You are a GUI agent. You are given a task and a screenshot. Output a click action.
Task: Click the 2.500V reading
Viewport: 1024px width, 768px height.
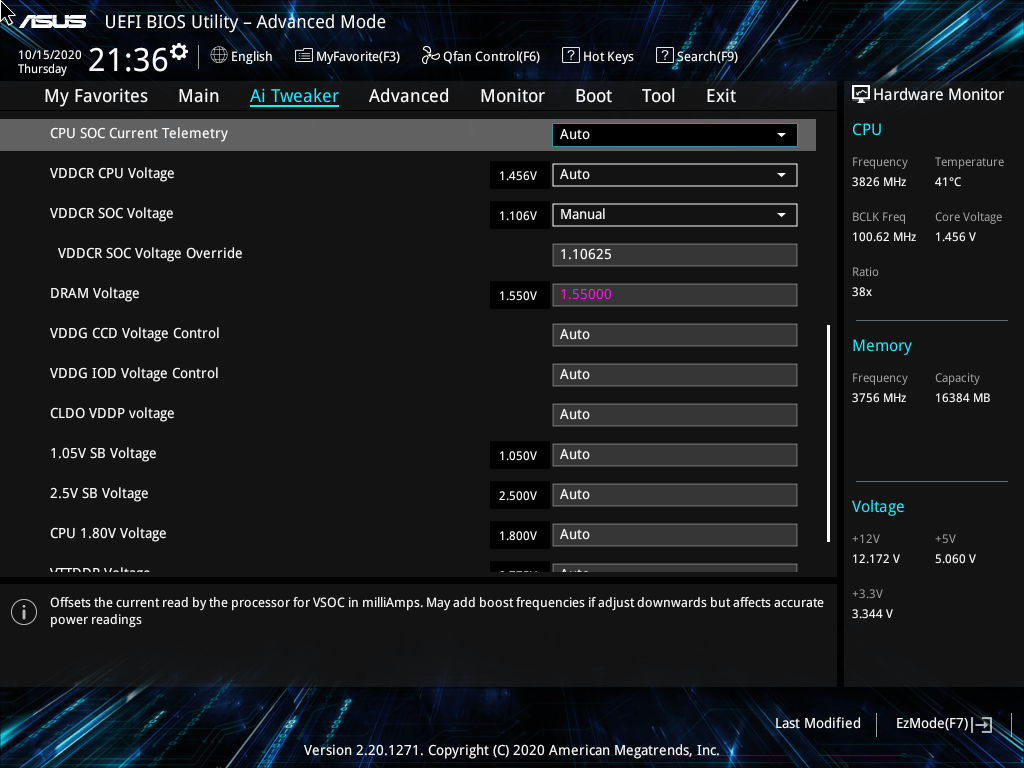point(518,496)
